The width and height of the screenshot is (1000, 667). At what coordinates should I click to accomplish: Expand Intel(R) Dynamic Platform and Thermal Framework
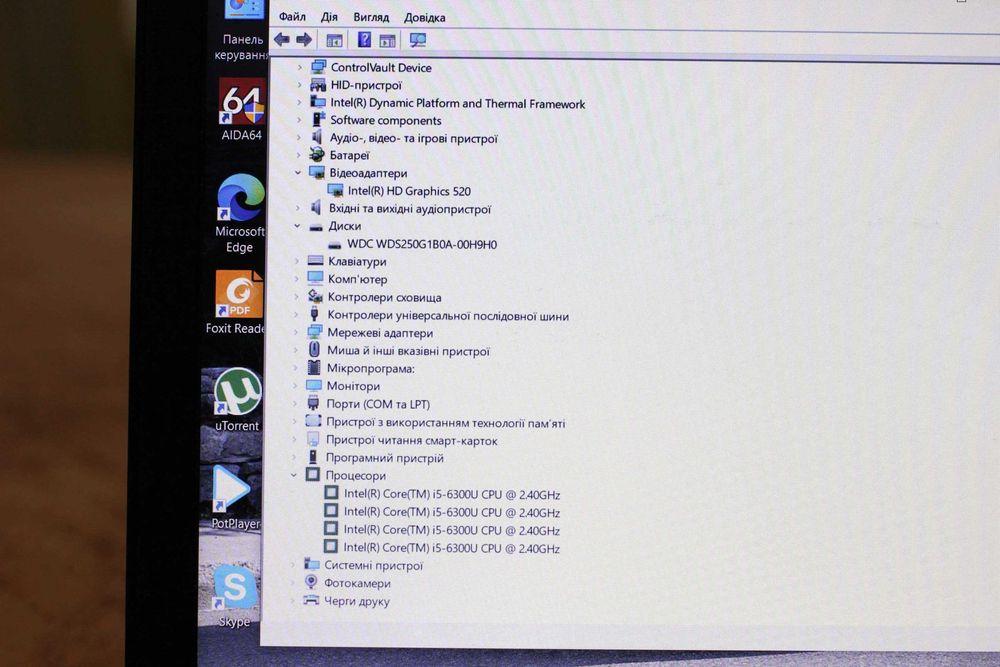point(300,102)
